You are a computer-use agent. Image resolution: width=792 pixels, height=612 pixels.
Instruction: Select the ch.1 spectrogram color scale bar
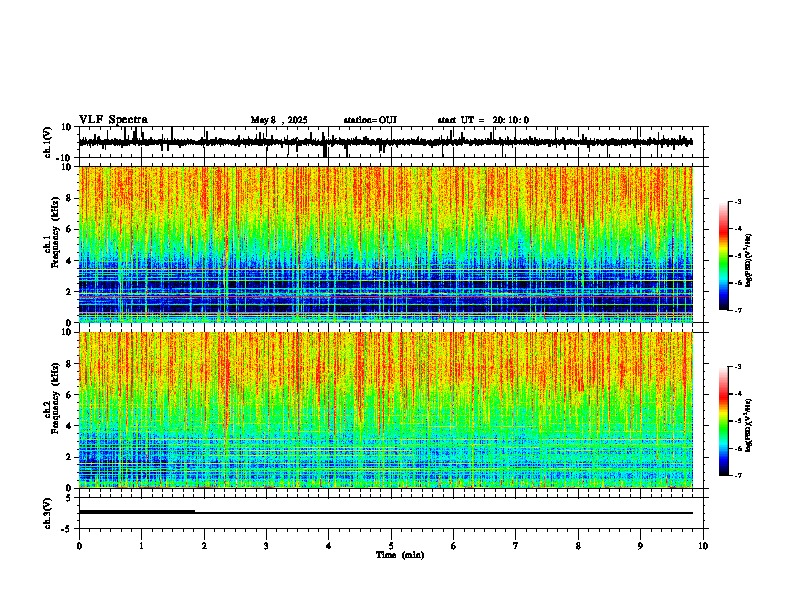723,256
